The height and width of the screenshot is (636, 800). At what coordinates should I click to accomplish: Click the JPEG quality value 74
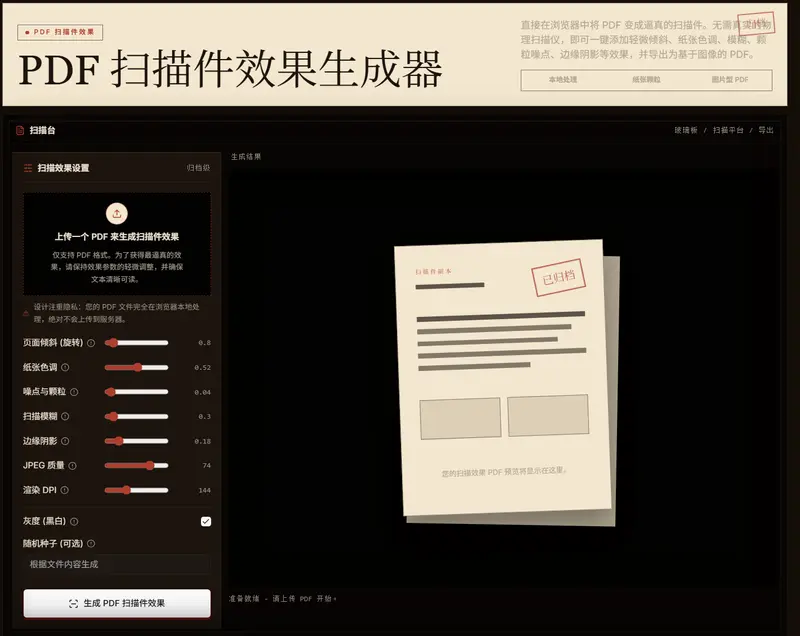click(206, 465)
